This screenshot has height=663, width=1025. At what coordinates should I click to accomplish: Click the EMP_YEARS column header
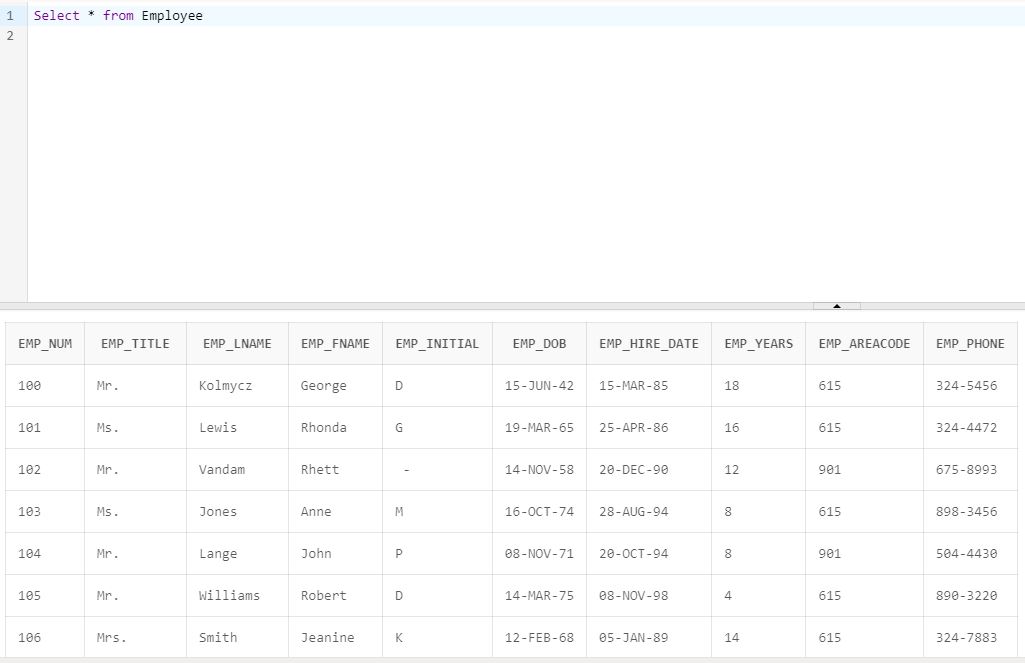point(758,342)
